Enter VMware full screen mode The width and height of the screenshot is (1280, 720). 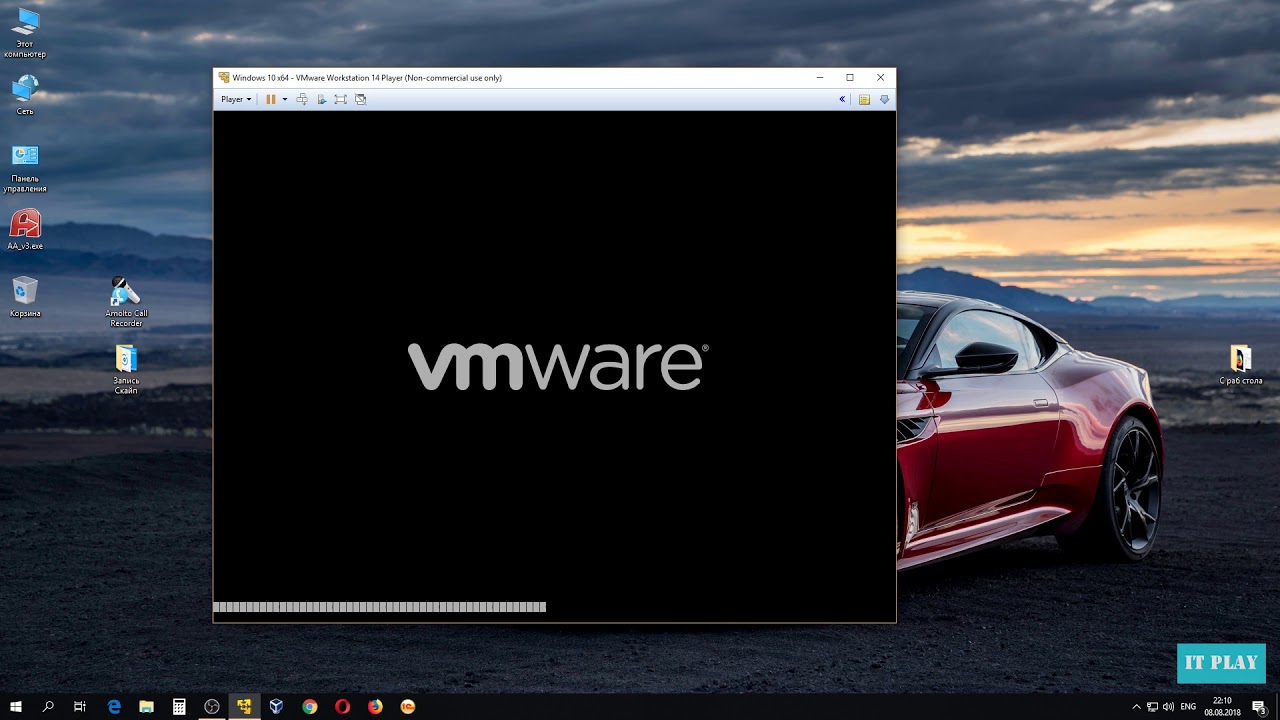341,99
